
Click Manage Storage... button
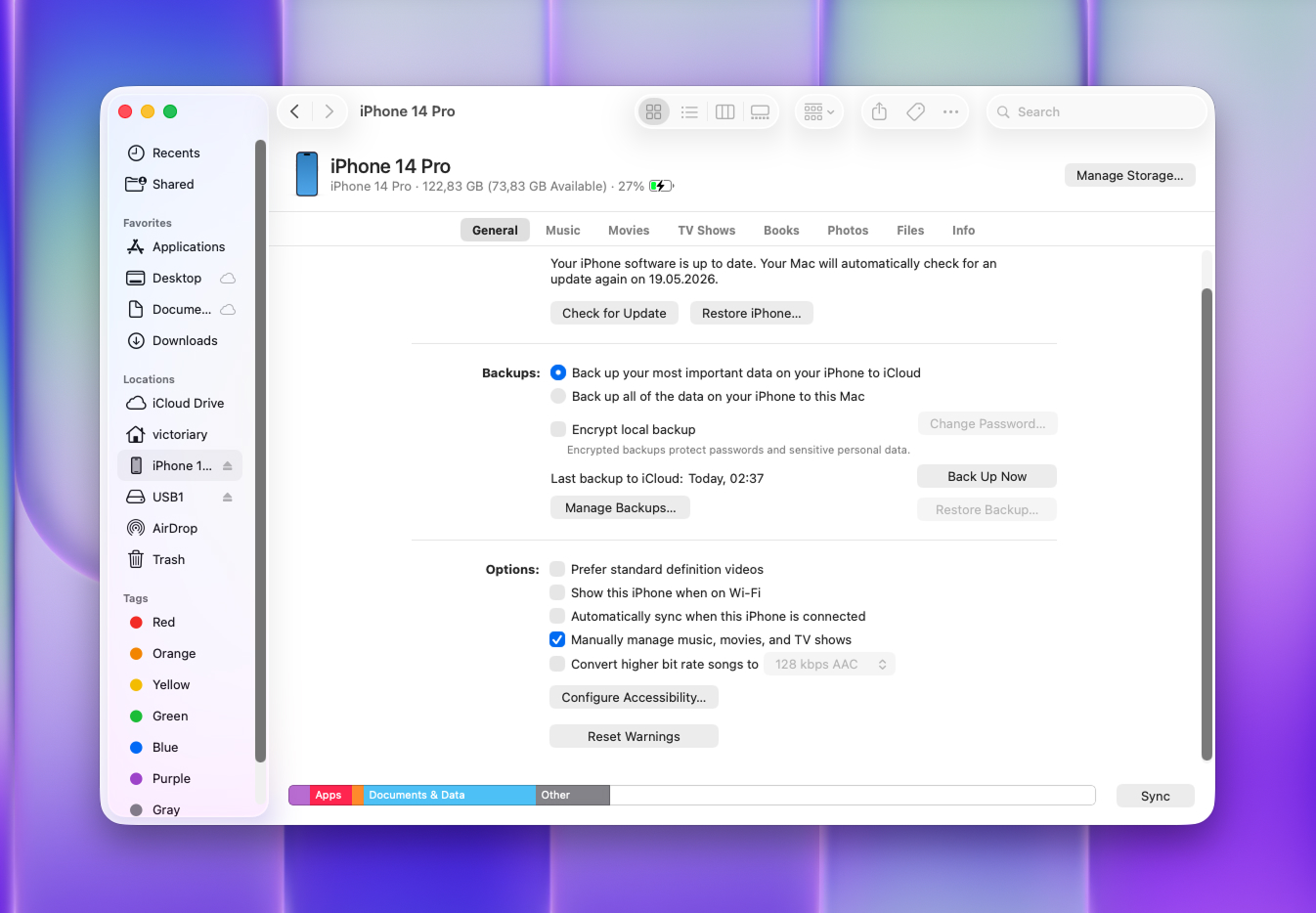[x=1129, y=175]
